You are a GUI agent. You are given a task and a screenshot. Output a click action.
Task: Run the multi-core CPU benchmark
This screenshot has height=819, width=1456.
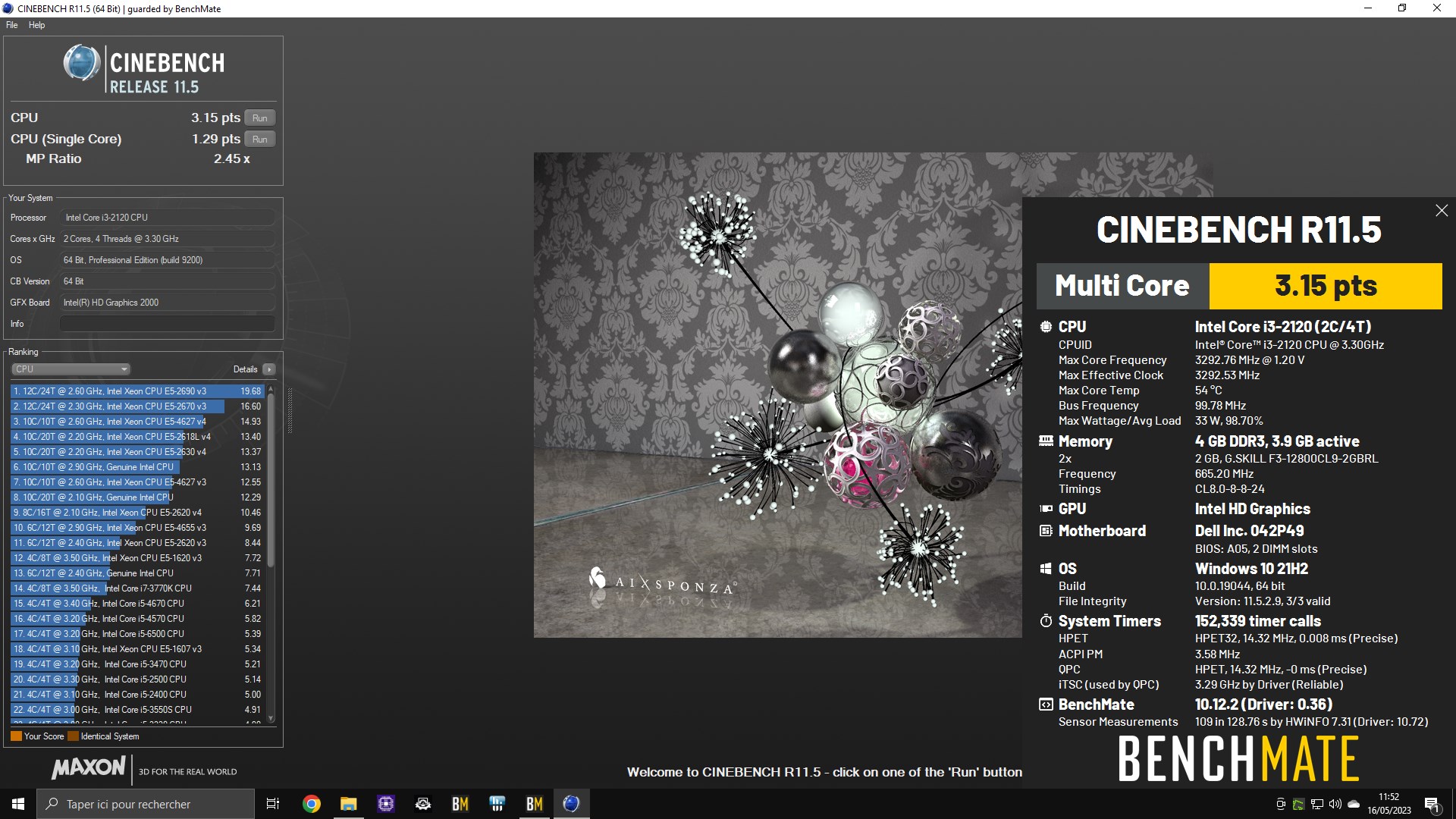[x=260, y=118]
